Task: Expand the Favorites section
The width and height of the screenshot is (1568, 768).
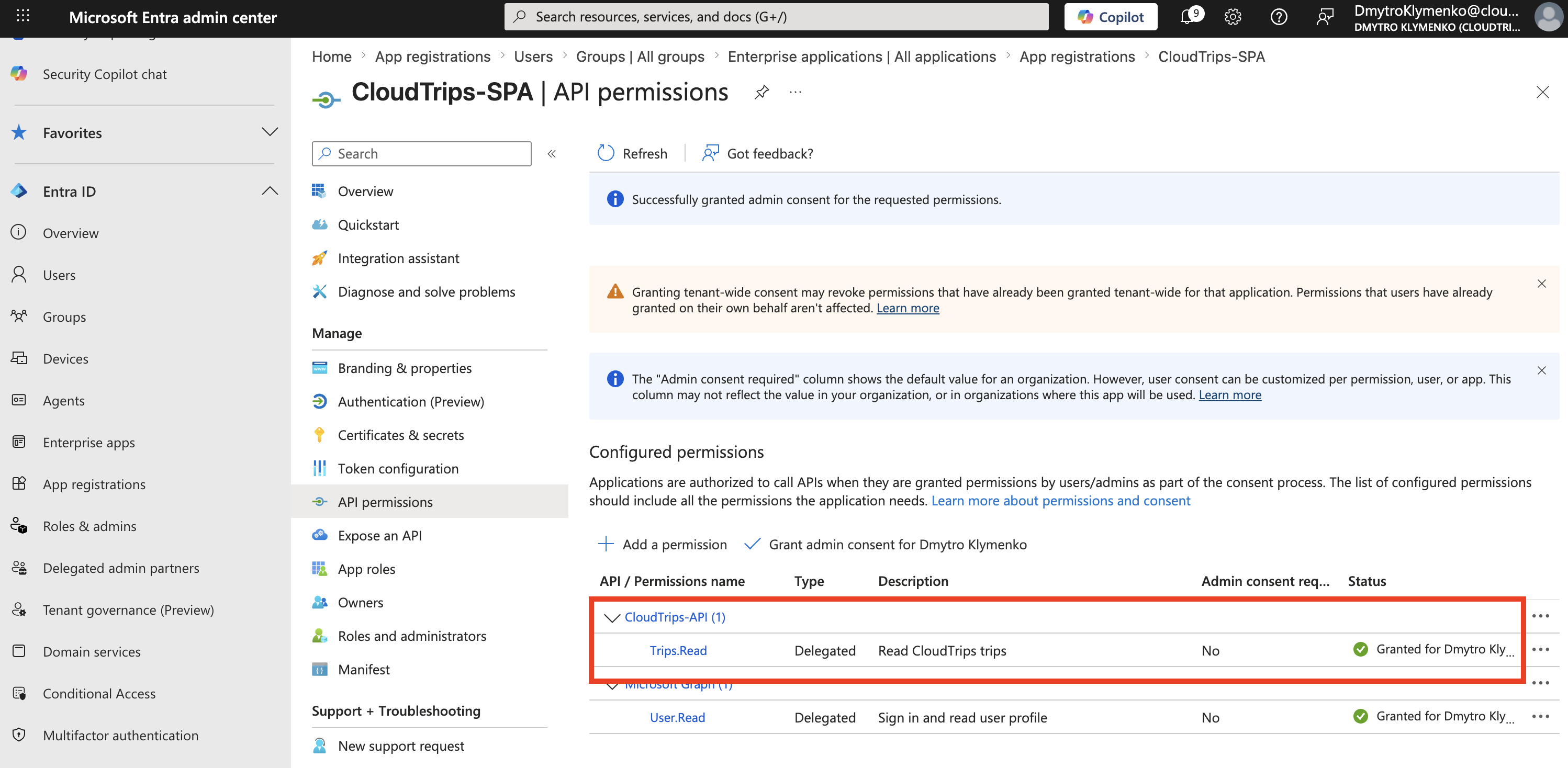Action: coord(270,133)
